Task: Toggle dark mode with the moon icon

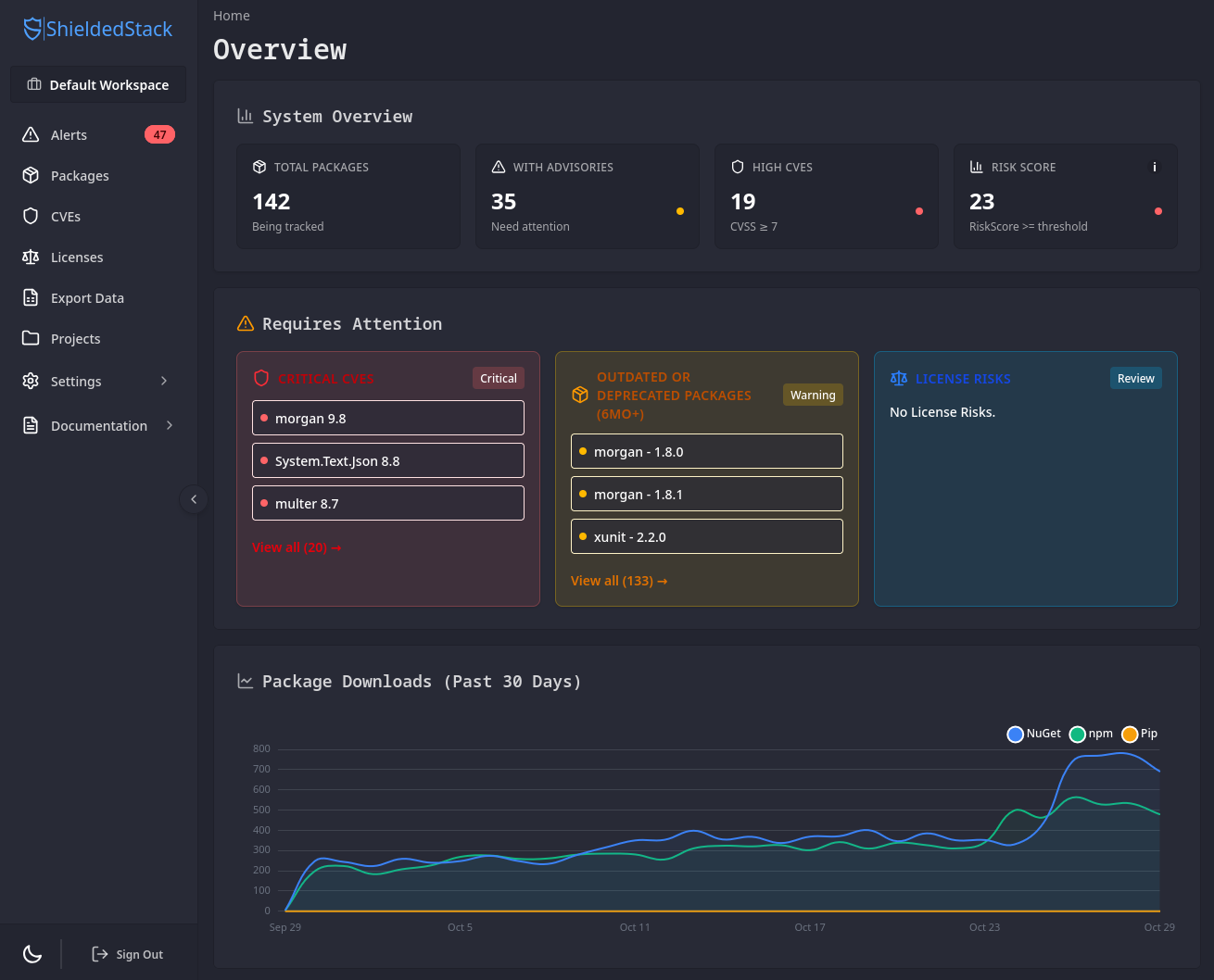Action: click(32, 953)
